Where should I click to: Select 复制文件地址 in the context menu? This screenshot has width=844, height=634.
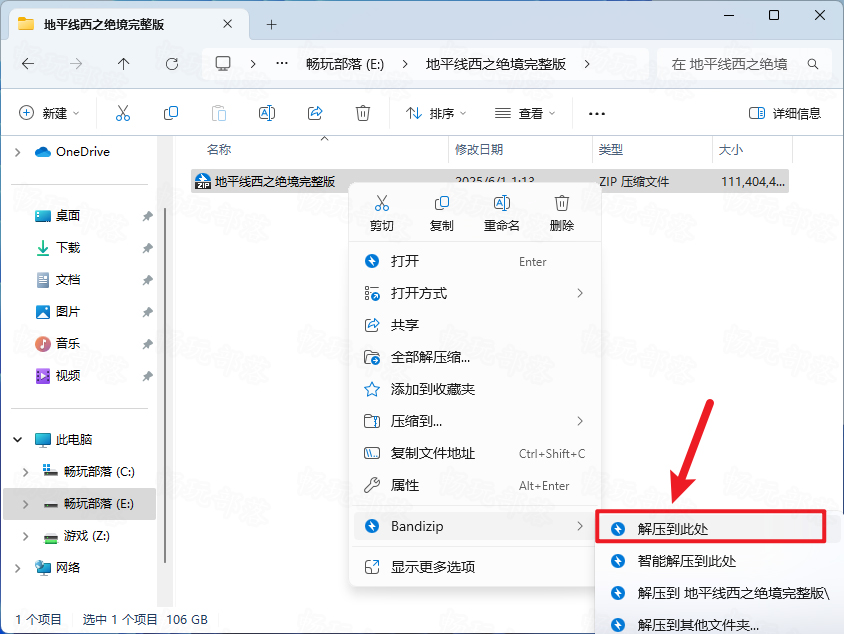point(474,453)
